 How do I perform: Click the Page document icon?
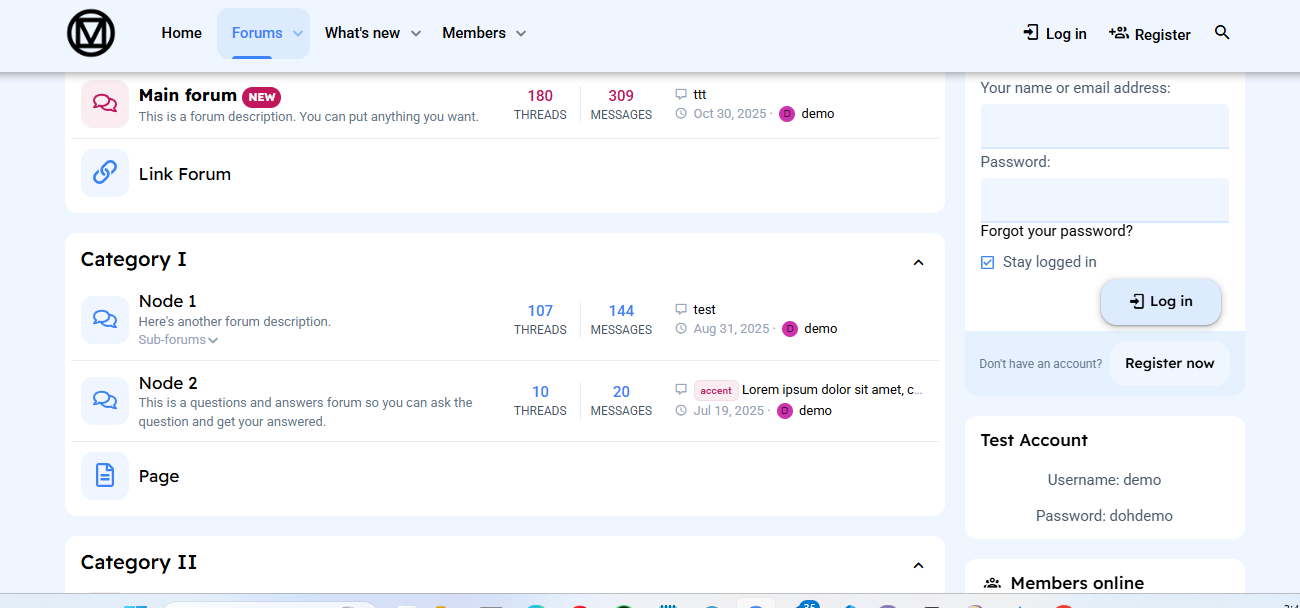coord(105,476)
